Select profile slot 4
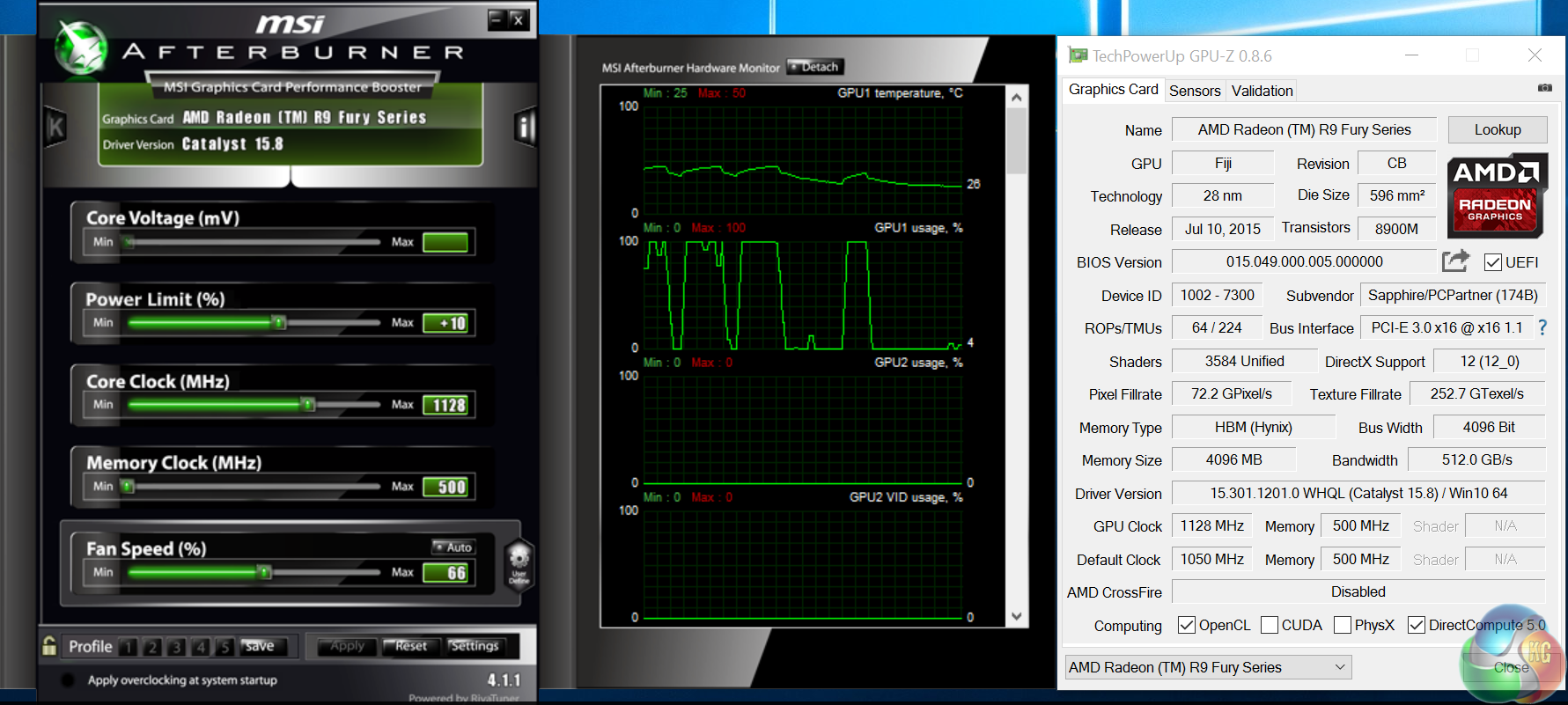This screenshot has width=1568, height=705. click(201, 647)
